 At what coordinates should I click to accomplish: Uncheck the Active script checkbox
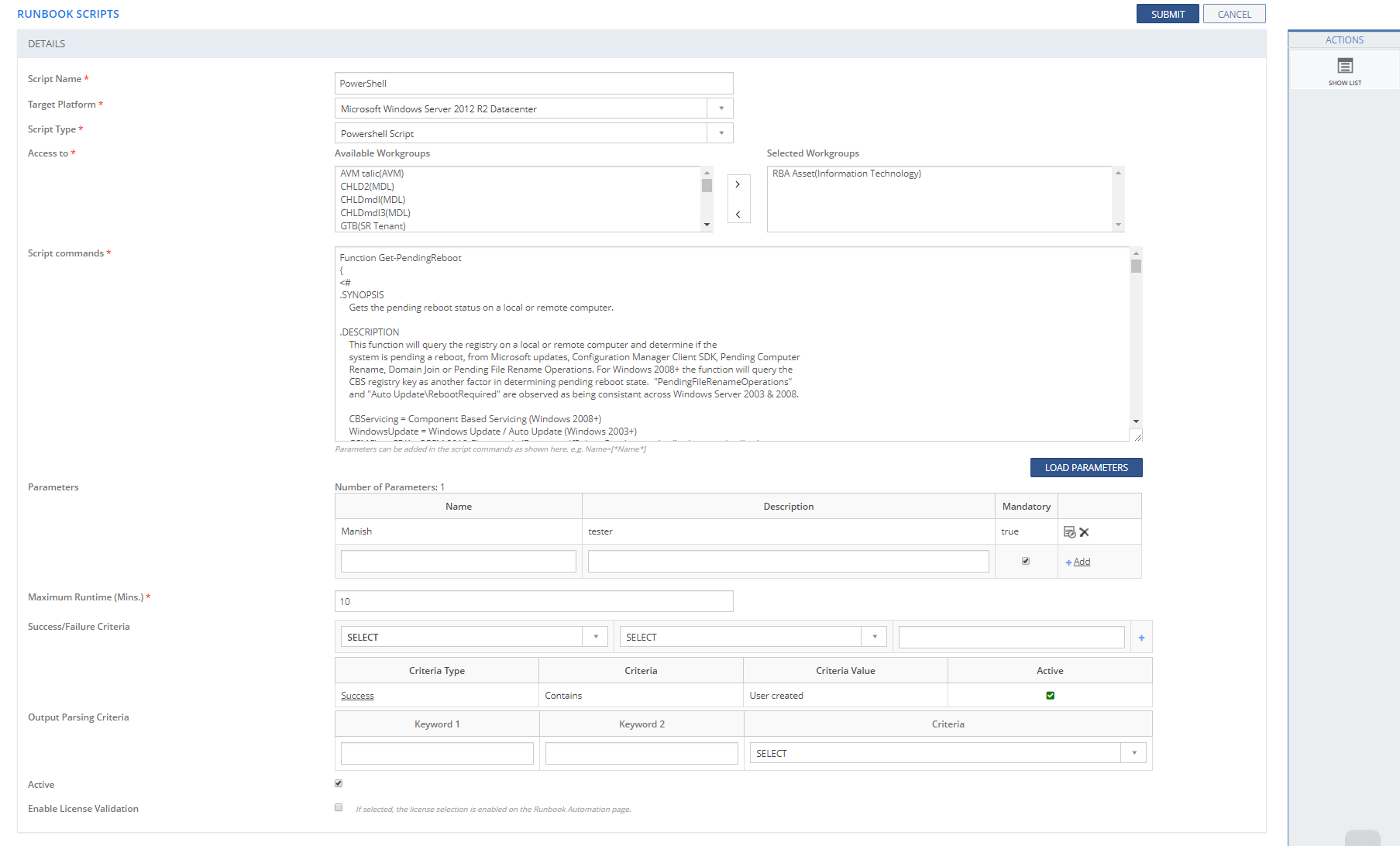click(x=339, y=783)
